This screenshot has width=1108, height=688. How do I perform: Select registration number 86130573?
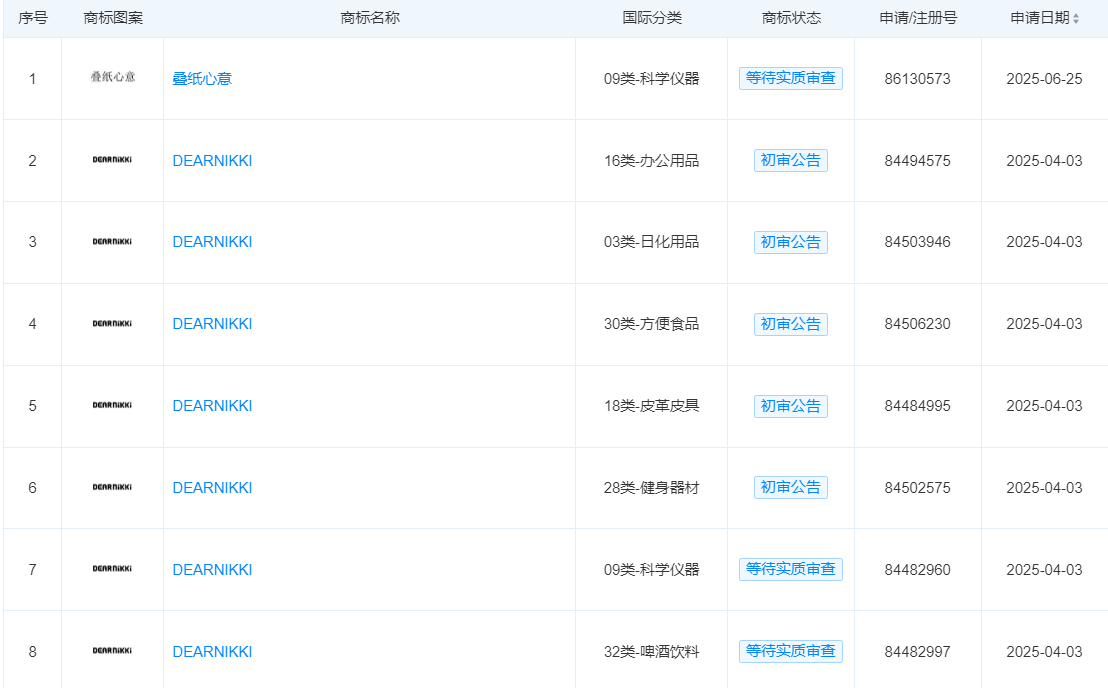coord(917,79)
